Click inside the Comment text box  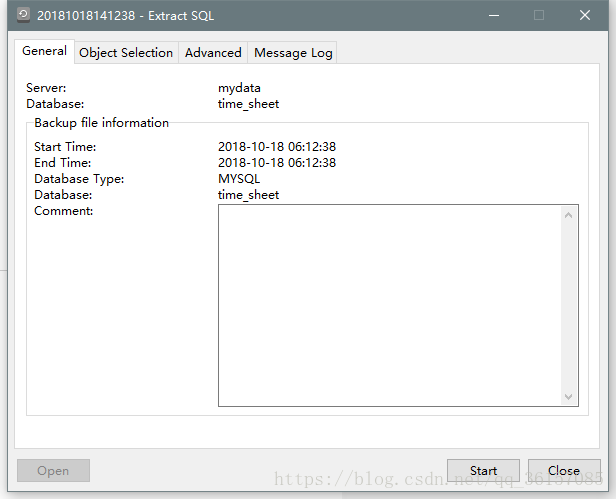pyautogui.click(x=388, y=305)
